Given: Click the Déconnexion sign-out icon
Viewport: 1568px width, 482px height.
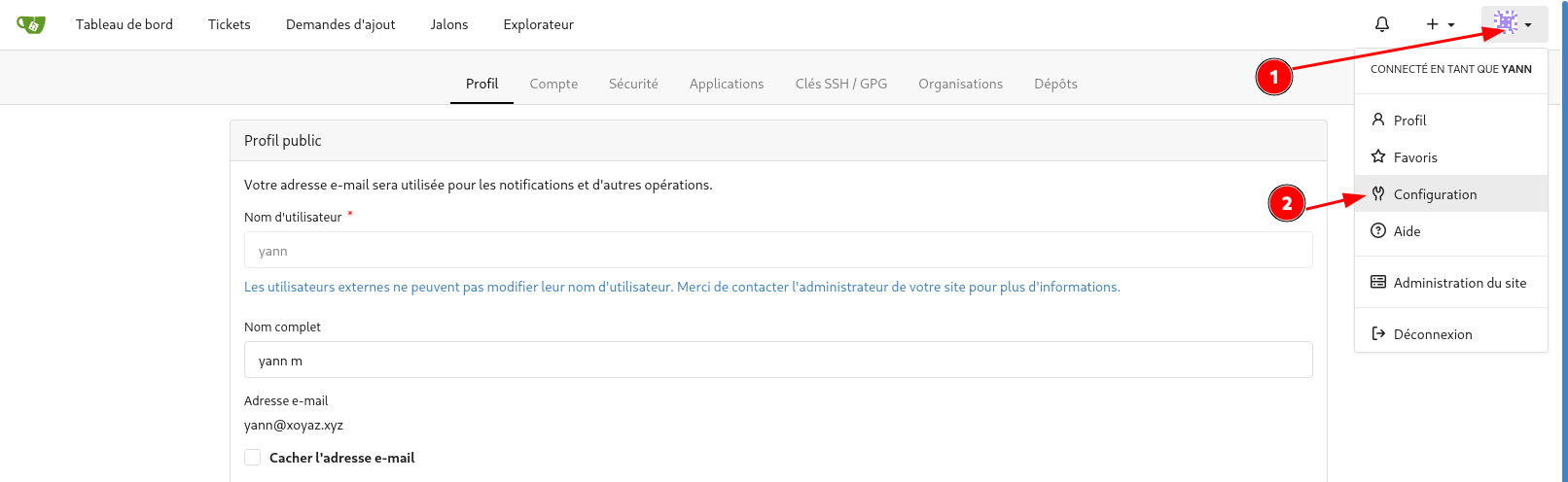Looking at the screenshot, I should pos(1378,333).
